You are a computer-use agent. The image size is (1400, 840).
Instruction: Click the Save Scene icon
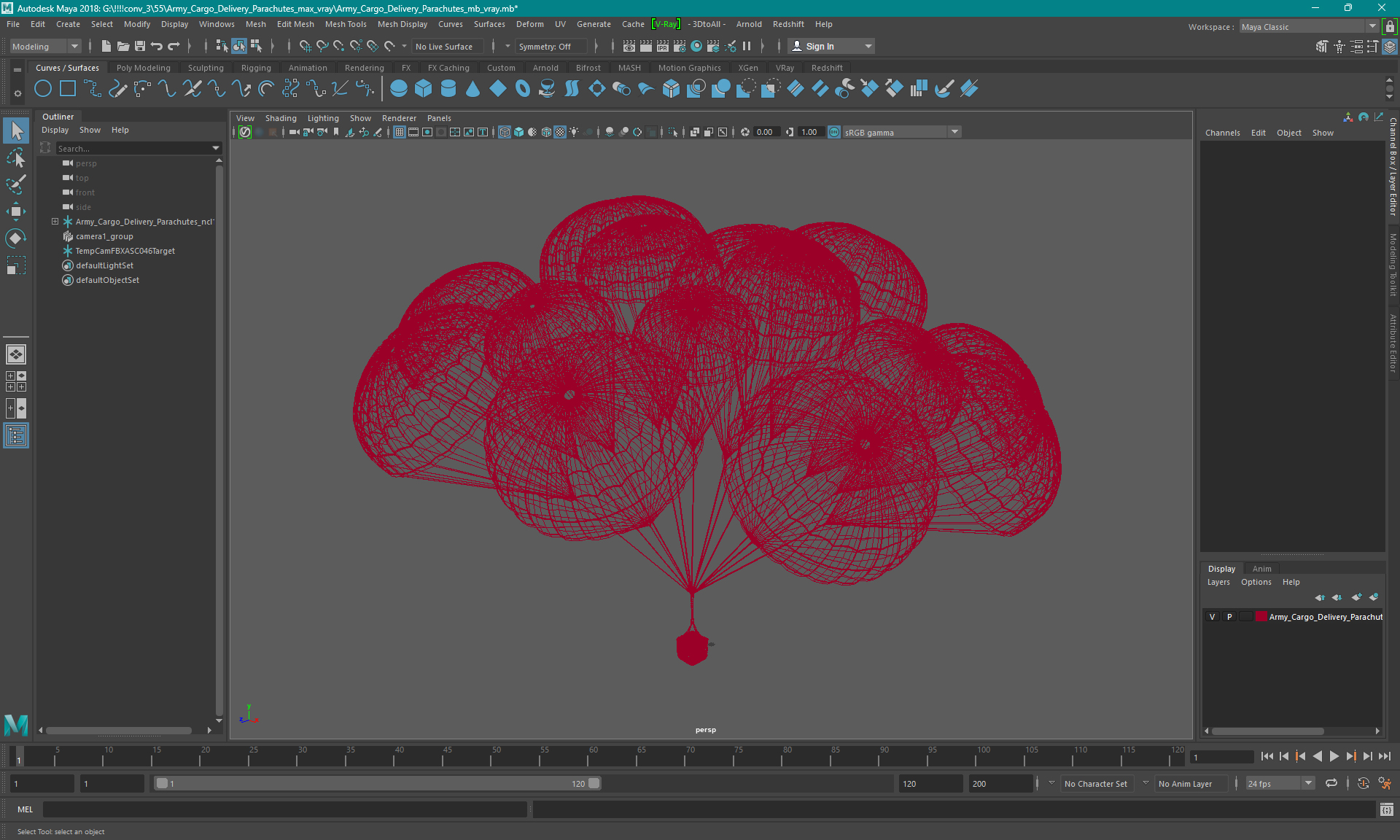tap(140, 46)
